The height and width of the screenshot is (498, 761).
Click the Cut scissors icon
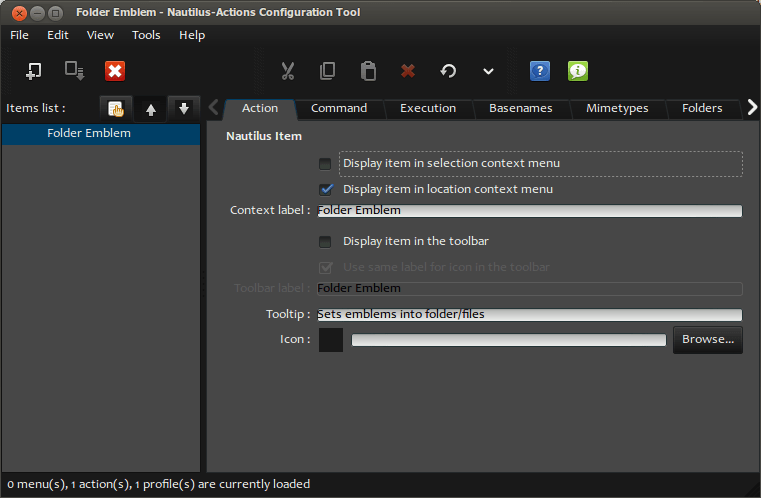pyautogui.click(x=288, y=71)
